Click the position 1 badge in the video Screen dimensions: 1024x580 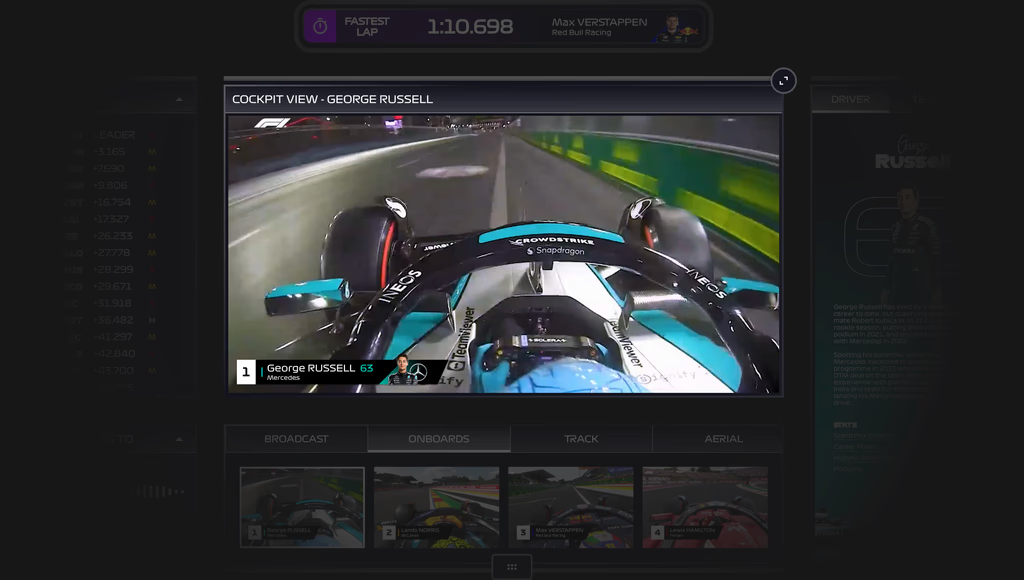click(246, 372)
